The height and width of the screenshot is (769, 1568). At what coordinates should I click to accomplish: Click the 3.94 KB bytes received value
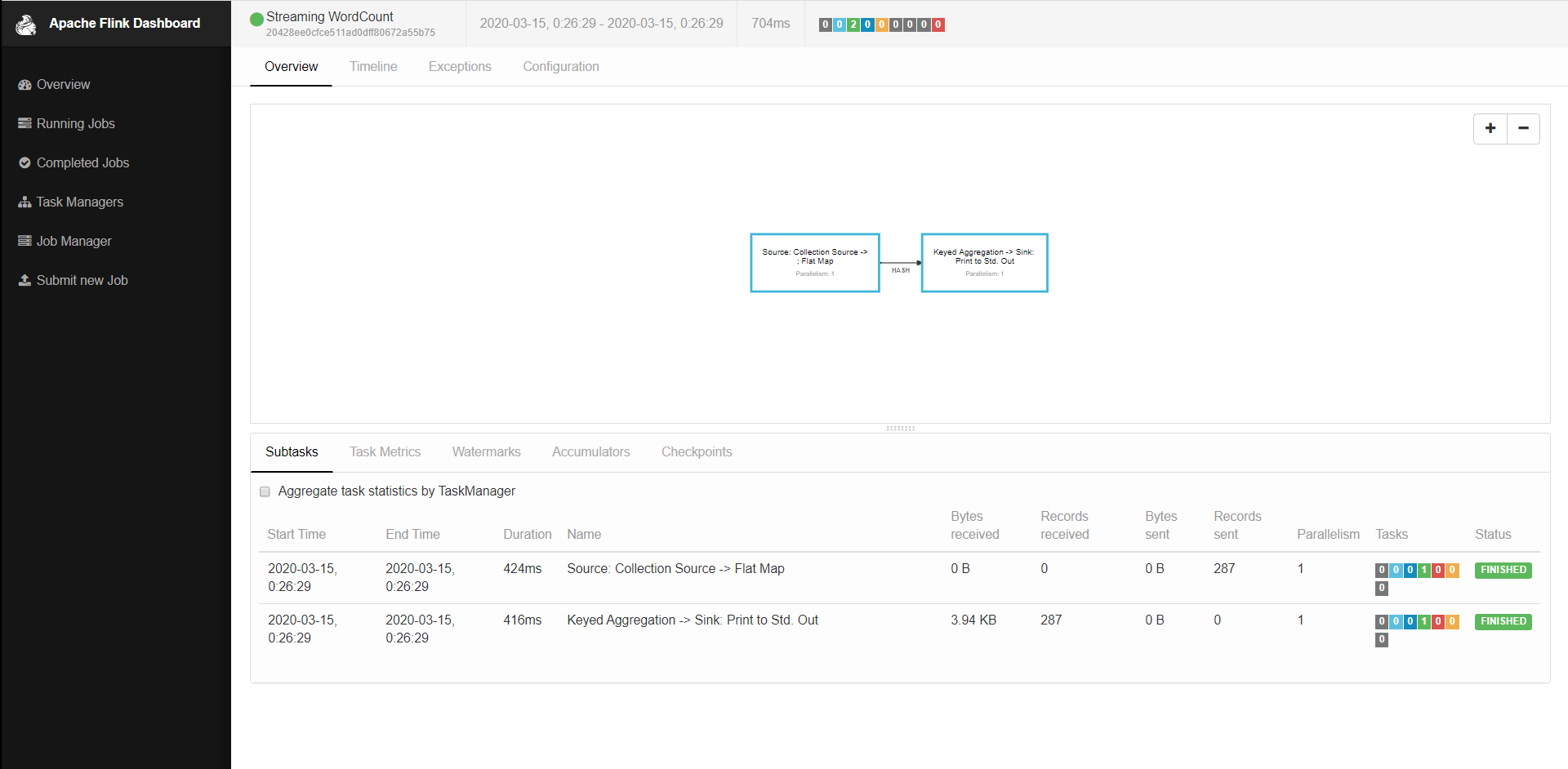tap(973, 620)
